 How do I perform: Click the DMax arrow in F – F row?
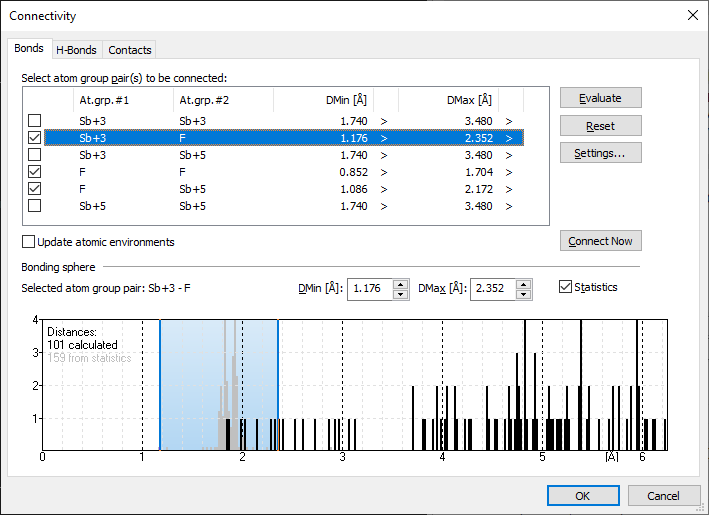pos(509,172)
